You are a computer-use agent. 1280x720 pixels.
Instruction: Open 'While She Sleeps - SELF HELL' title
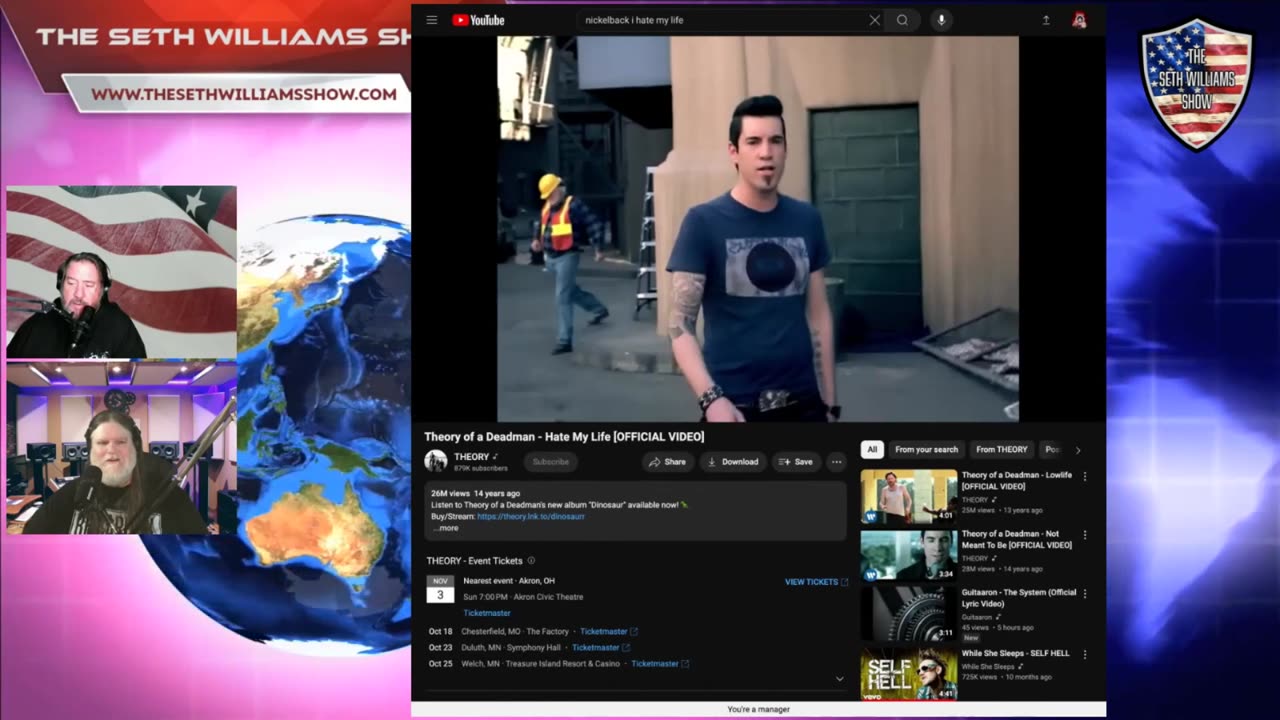pos(1016,653)
